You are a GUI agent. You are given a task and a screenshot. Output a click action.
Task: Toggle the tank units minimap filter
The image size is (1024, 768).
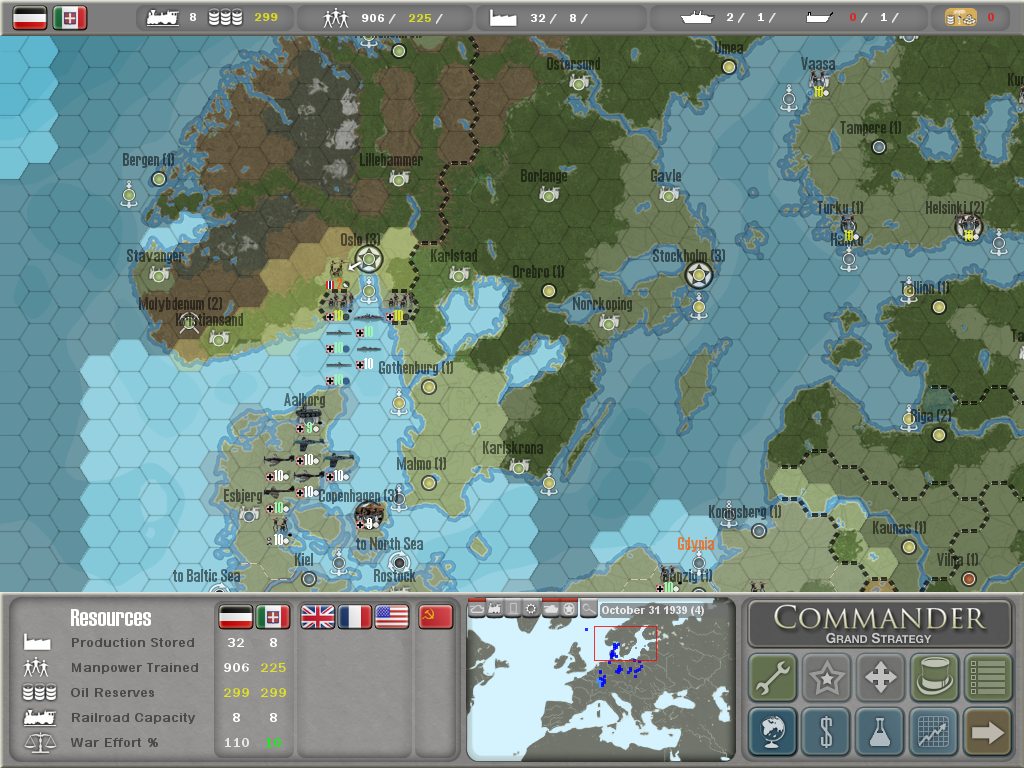(551, 609)
